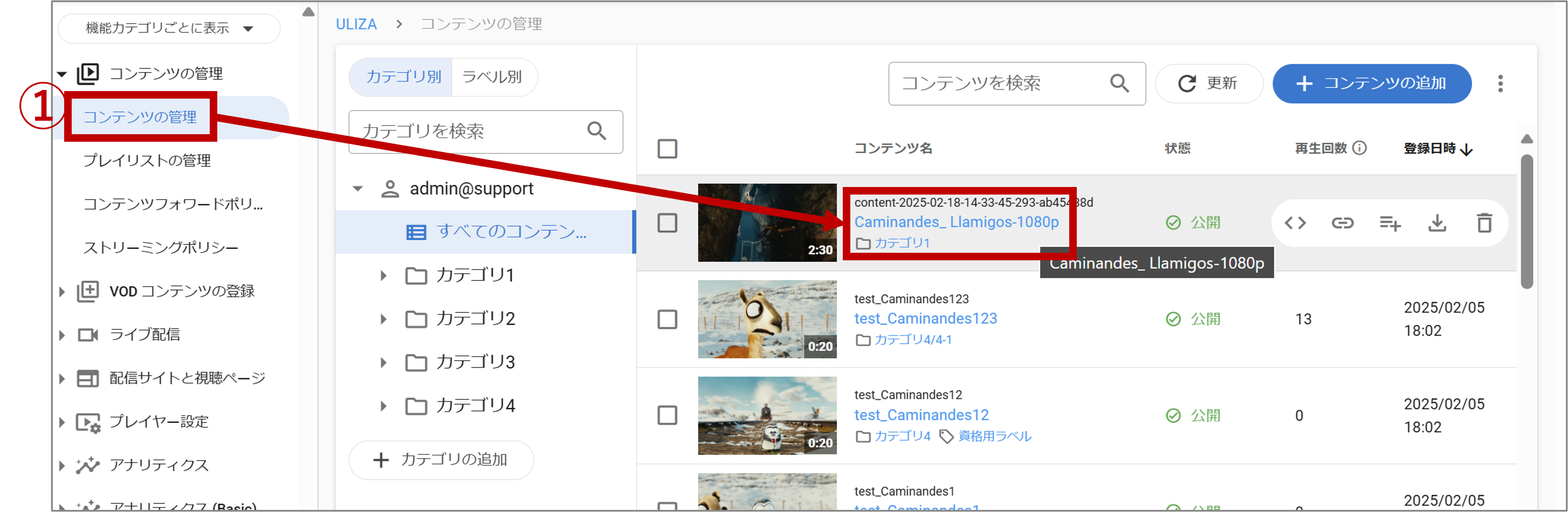This screenshot has width=1568, height=512.
Task: Click magnifier icon in カテゴリを検索 box
Action: click(596, 131)
